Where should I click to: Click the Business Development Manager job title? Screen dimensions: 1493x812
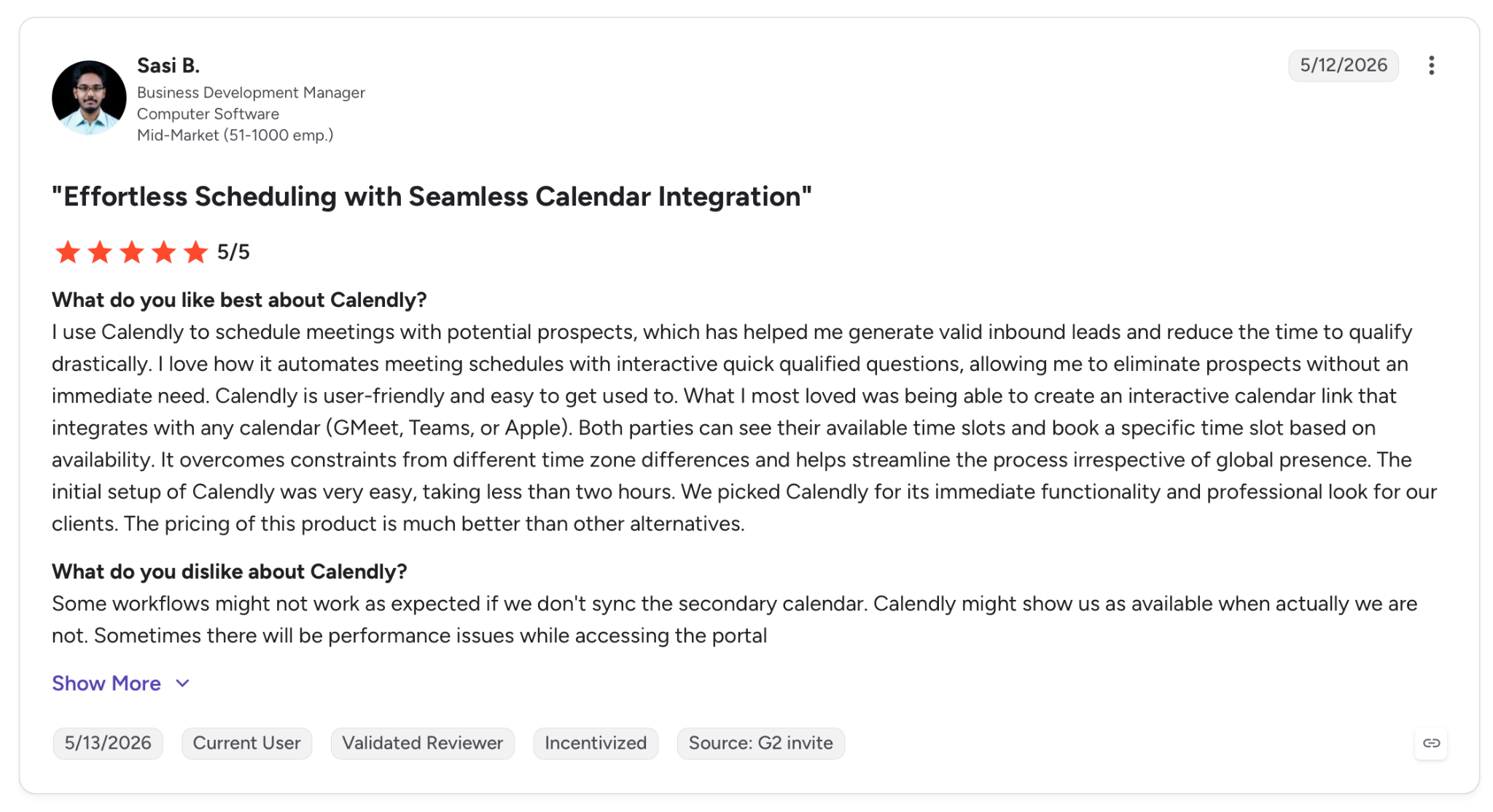(x=251, y=93)
